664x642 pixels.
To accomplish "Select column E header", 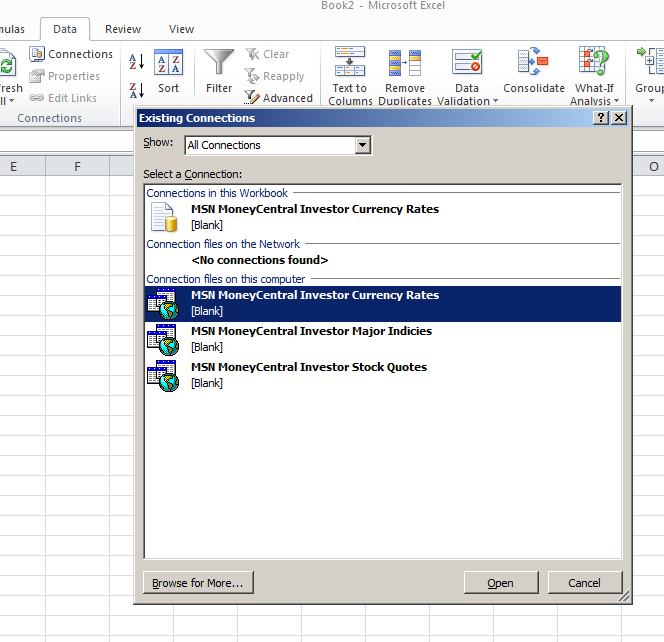I will (14, 166).
